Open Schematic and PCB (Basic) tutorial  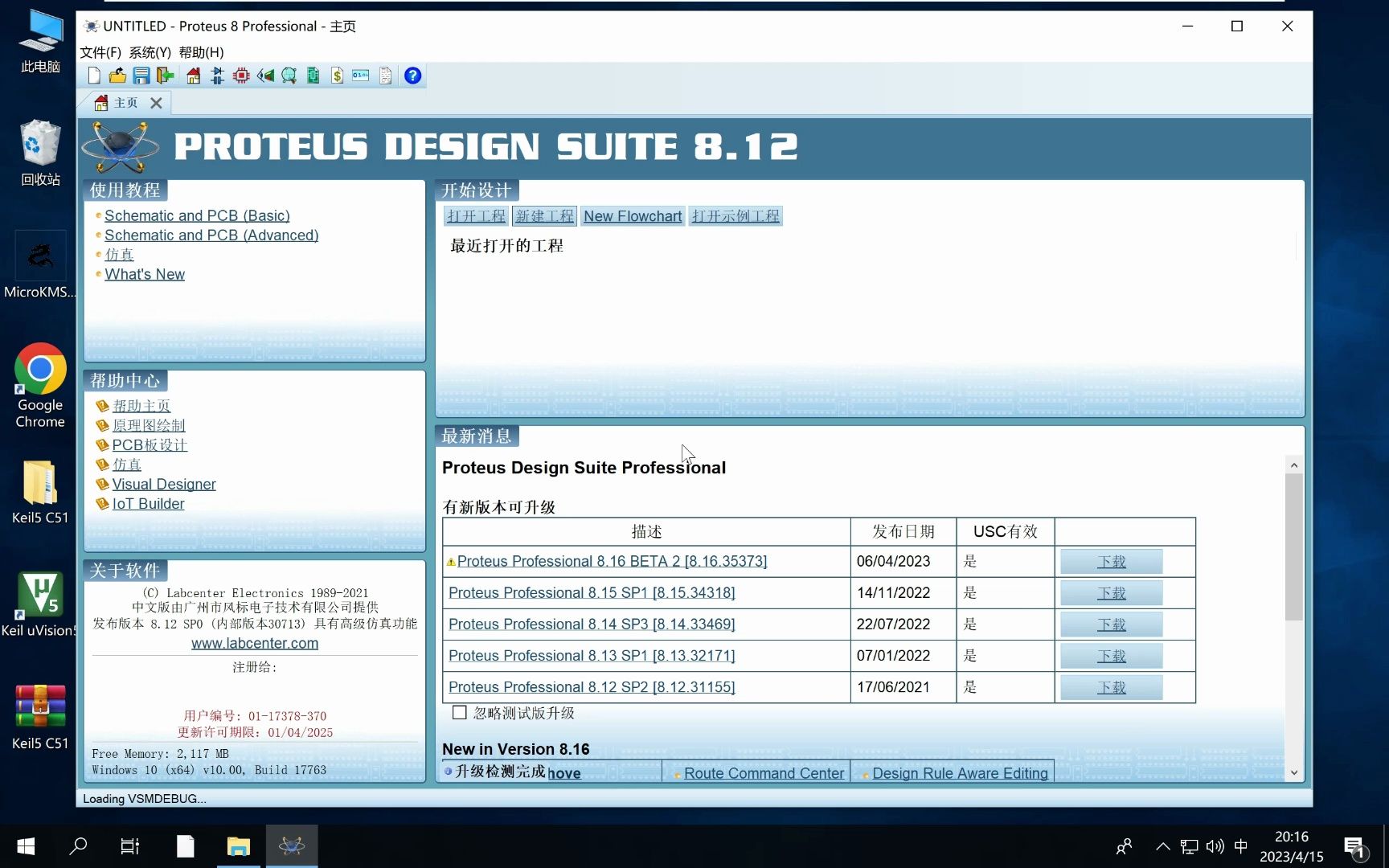(197, 215)
